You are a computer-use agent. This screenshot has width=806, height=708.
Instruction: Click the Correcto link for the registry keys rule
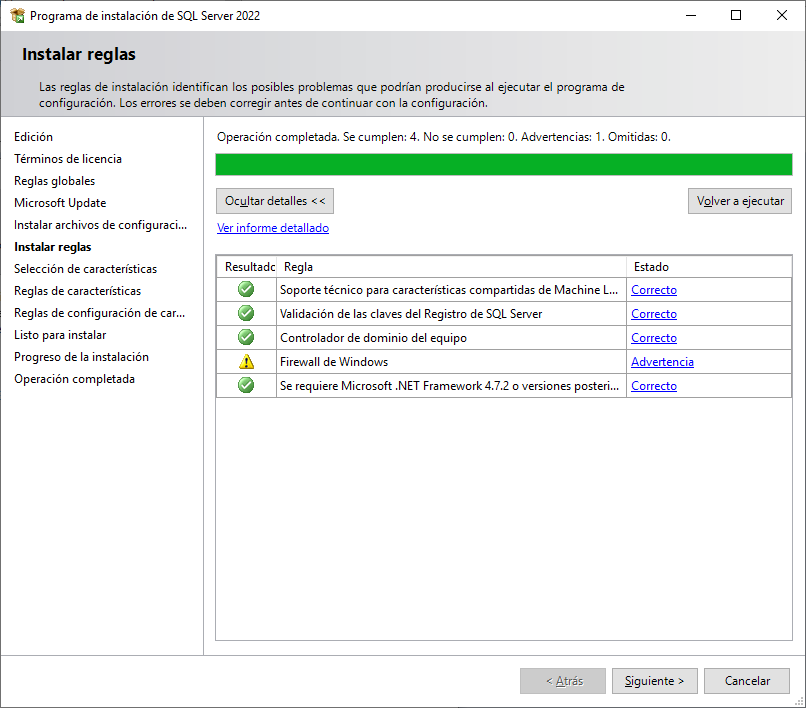tap(653, 313)
